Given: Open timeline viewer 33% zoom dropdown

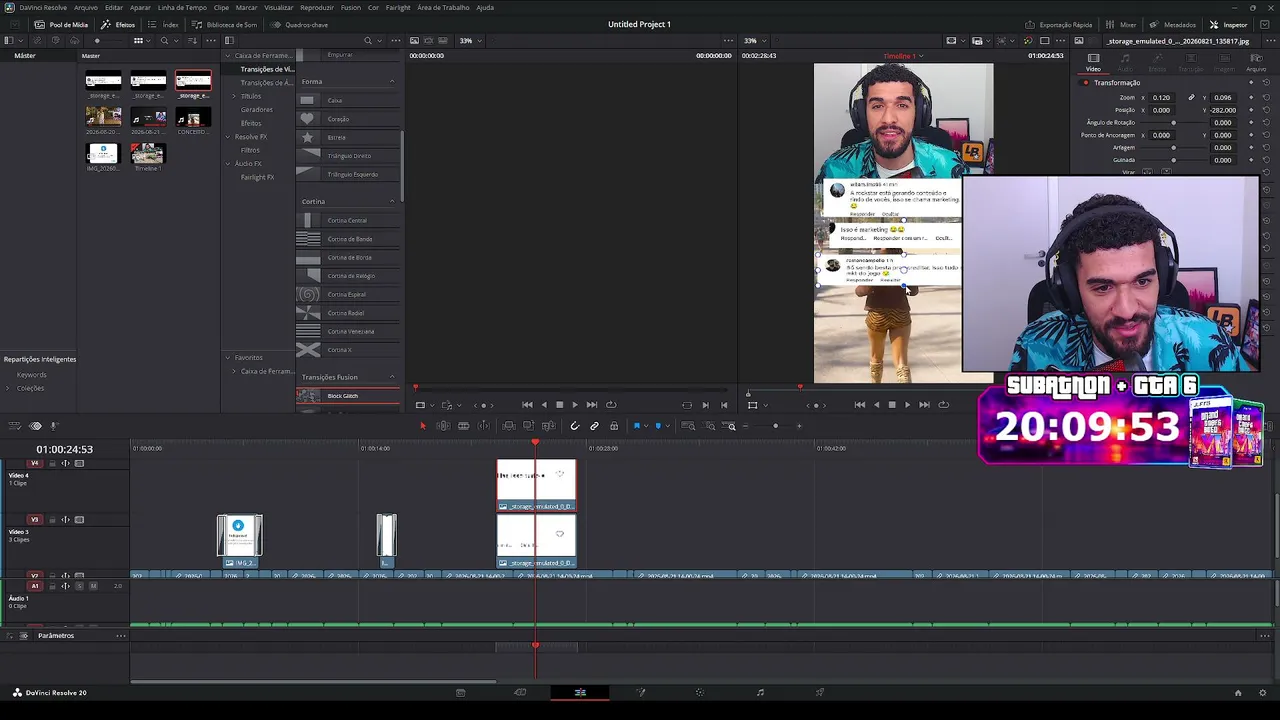Looking at the screenshot, I should (x=754, y=41).
